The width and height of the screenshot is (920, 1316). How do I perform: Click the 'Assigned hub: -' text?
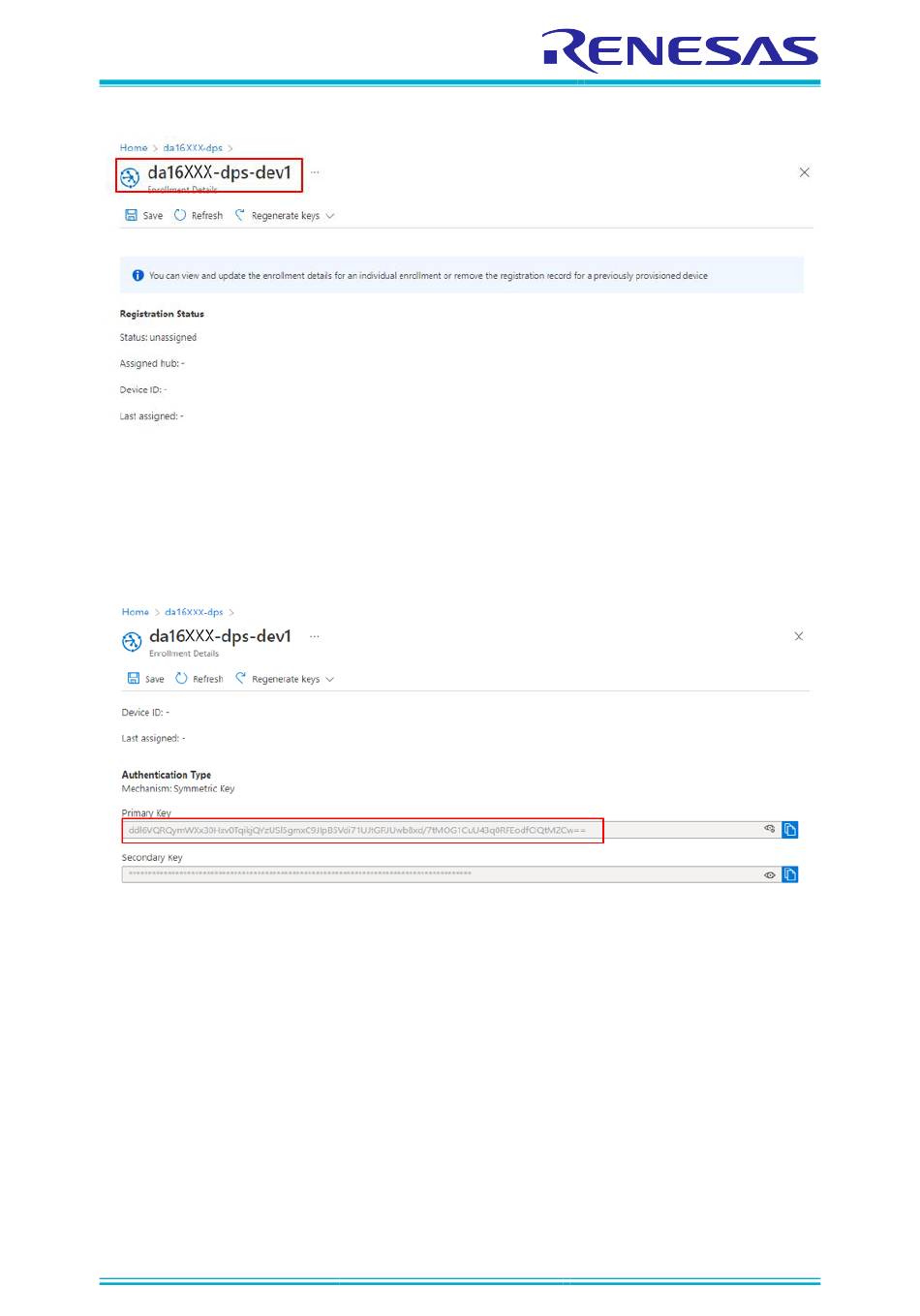pyautogui.click(x=152, y=364)
